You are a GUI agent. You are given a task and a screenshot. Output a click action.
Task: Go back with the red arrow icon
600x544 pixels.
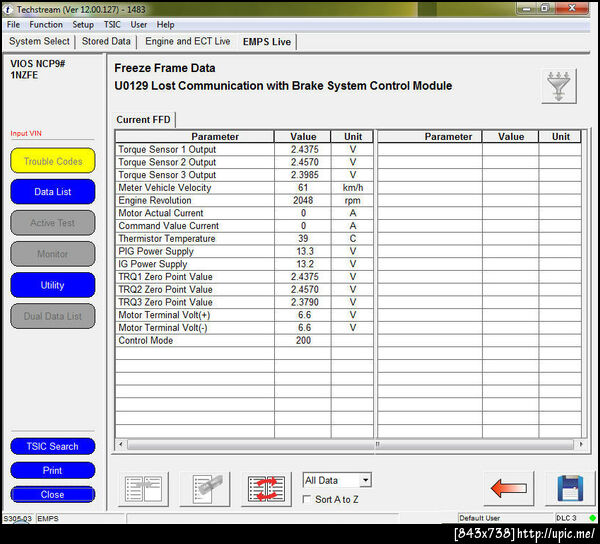pos(509,489)
